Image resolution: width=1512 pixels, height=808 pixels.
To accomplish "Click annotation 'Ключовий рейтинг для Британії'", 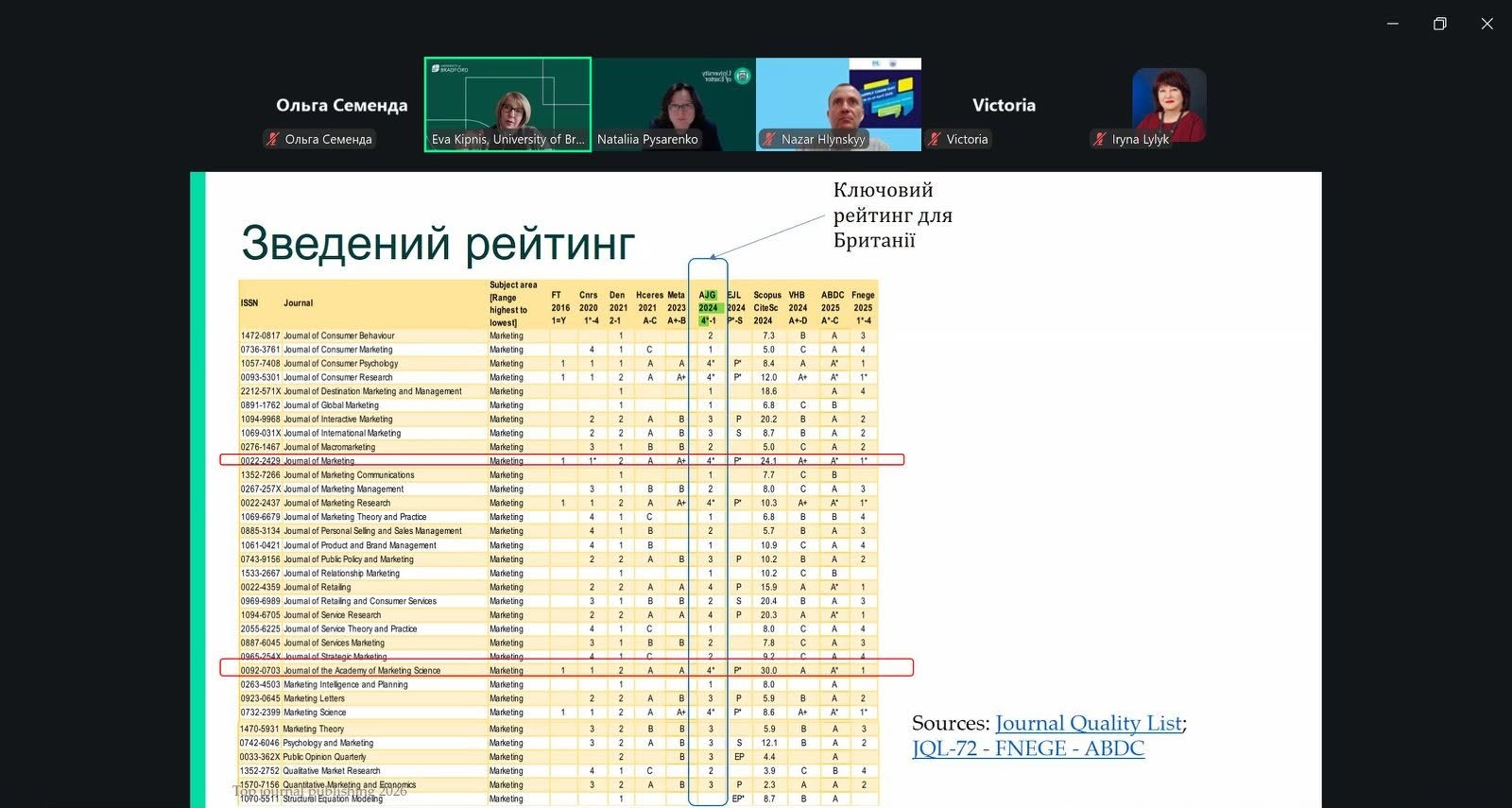I will click(892, 215).
